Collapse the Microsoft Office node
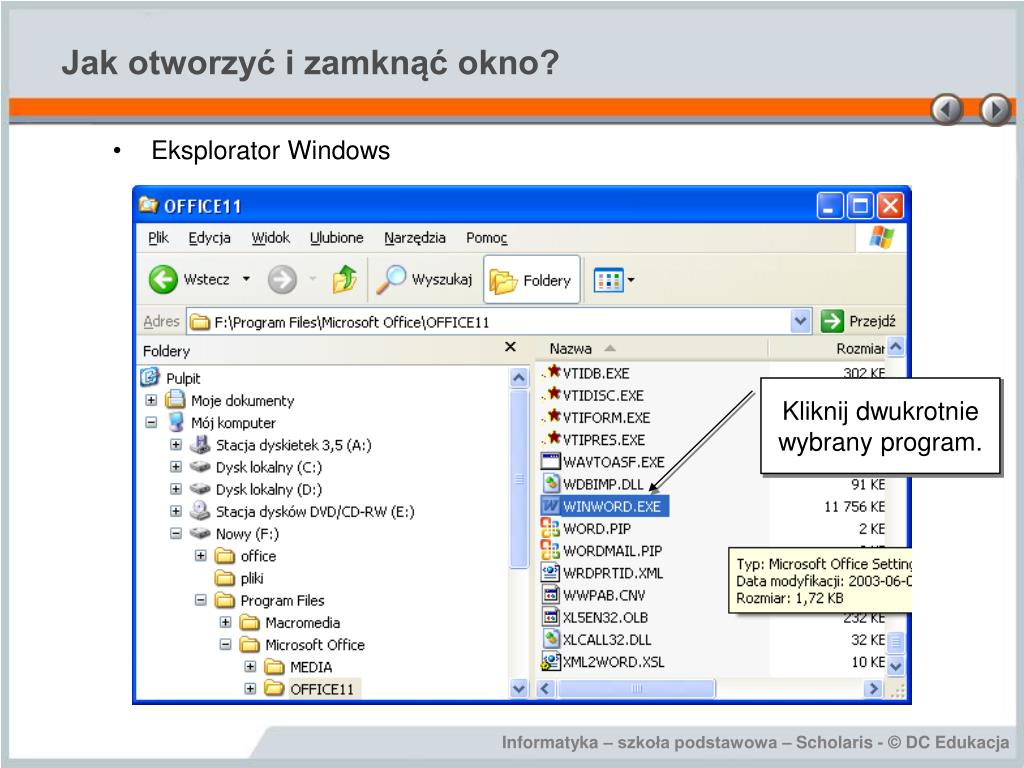1024x768 pixels. tap(225, 645)
